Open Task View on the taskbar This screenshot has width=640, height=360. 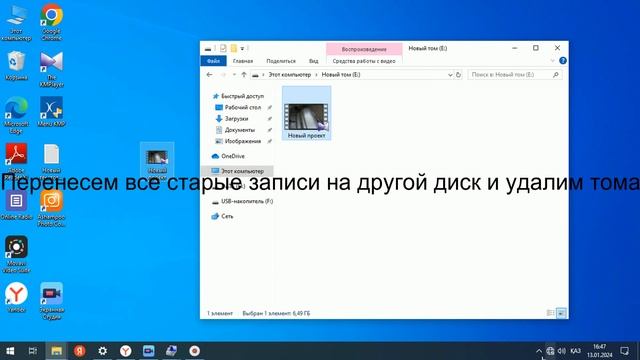[x=33, y=351]
